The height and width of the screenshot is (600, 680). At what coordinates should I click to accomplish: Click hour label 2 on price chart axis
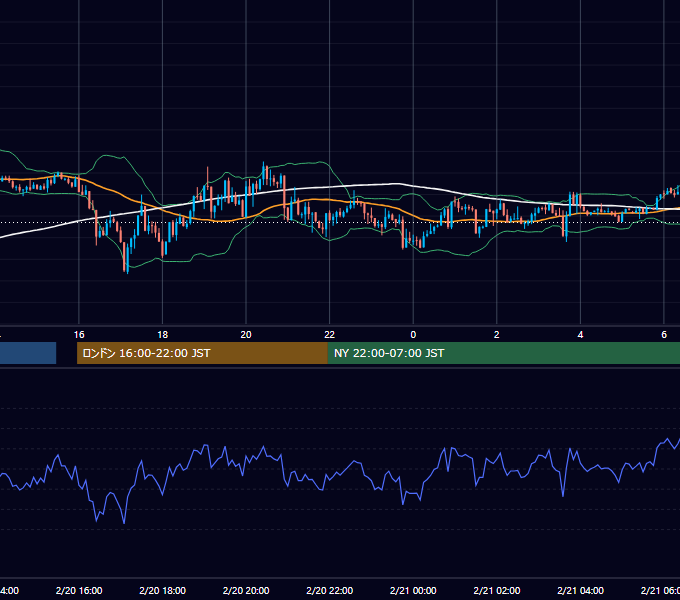[497, 335]
